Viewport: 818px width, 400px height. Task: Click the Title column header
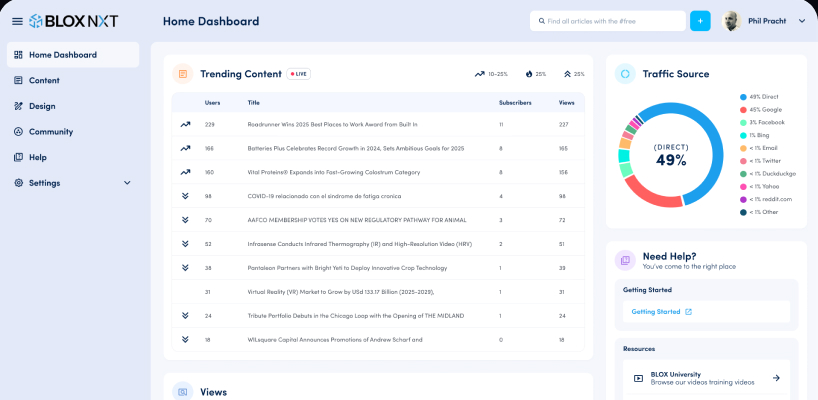tap(254, 103)
